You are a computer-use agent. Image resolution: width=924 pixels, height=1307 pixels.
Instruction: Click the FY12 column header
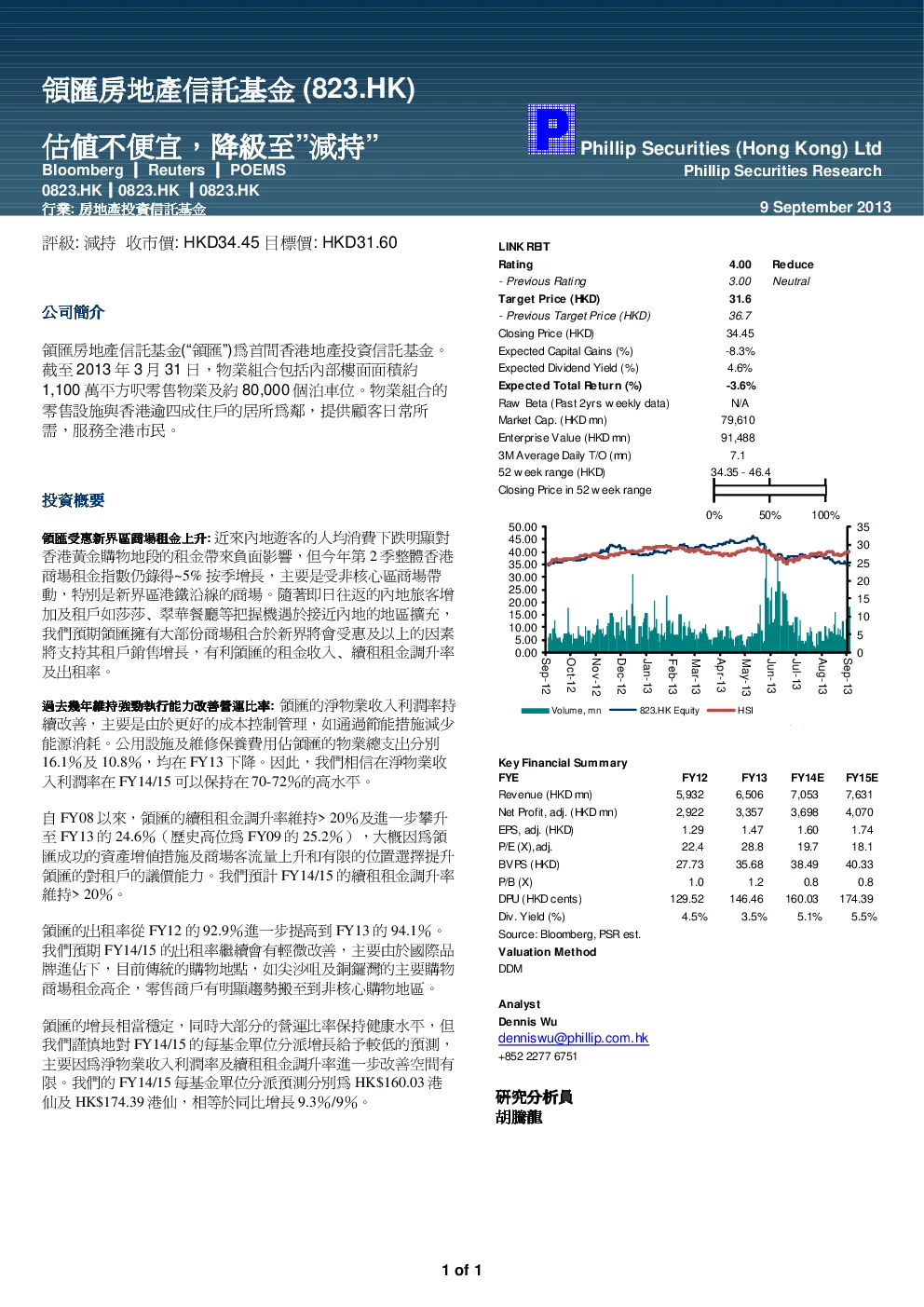click(695, 778)
